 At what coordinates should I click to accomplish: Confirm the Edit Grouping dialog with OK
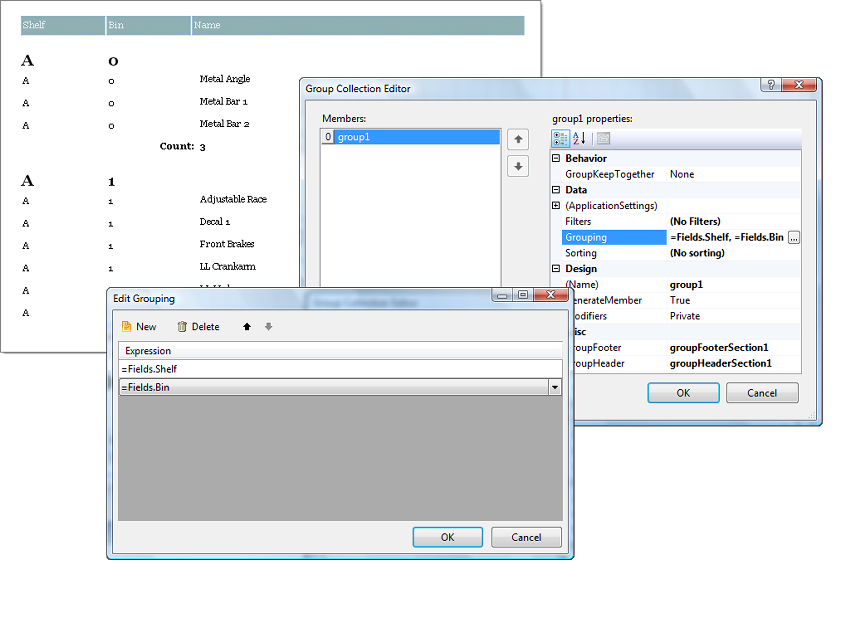tap(447, 536)
